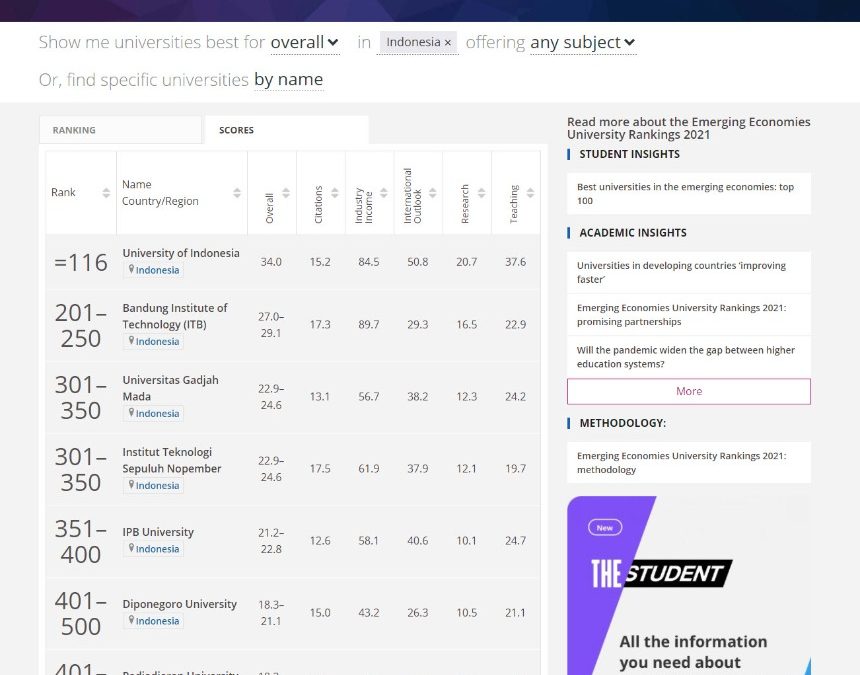Click the New badge in THE Student banner
This screenshot has width=860, height=675.
click(605, 527)
